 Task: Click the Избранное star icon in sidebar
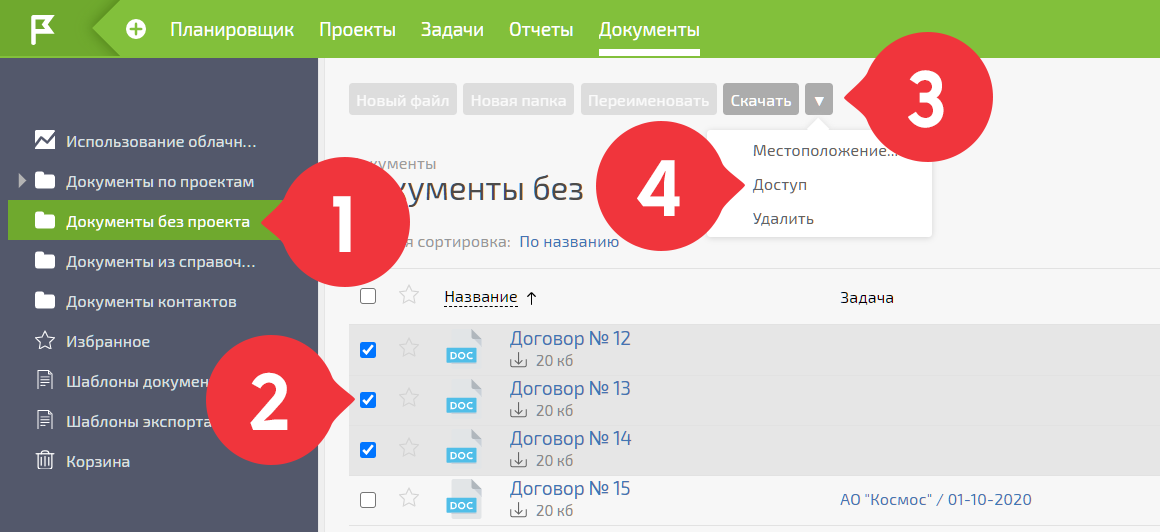45,341
